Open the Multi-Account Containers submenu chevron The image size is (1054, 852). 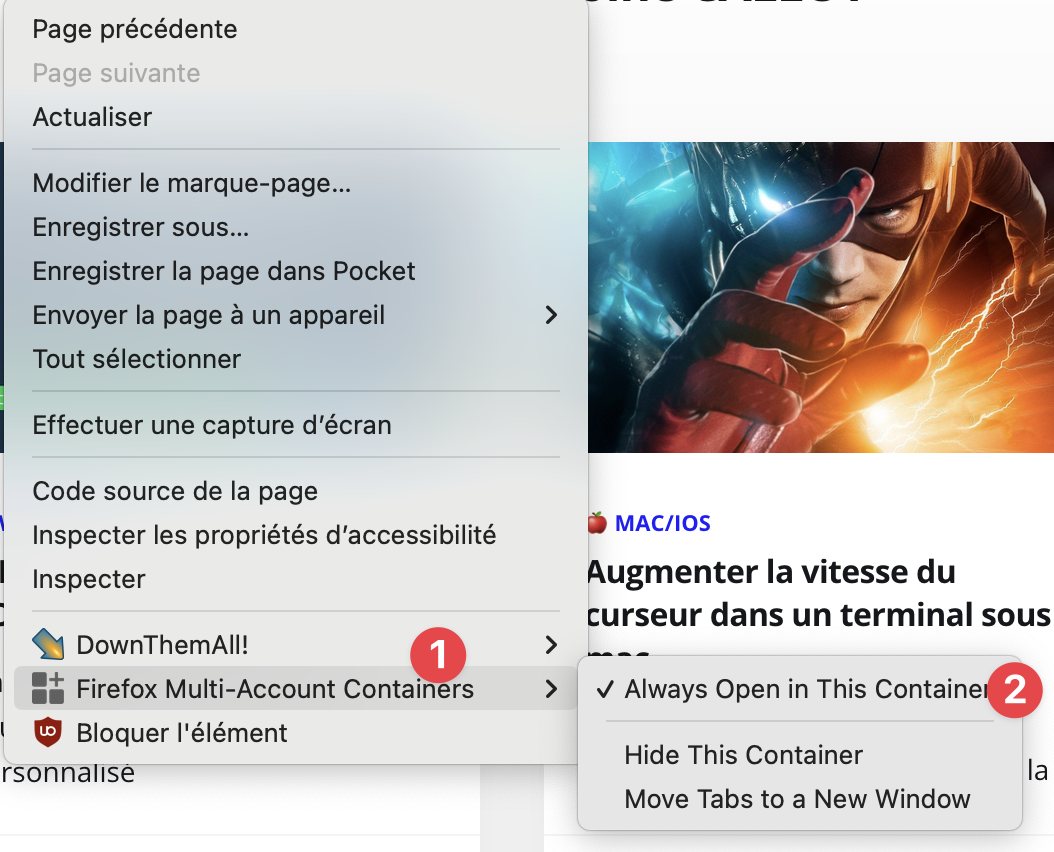tap(550, 689)
